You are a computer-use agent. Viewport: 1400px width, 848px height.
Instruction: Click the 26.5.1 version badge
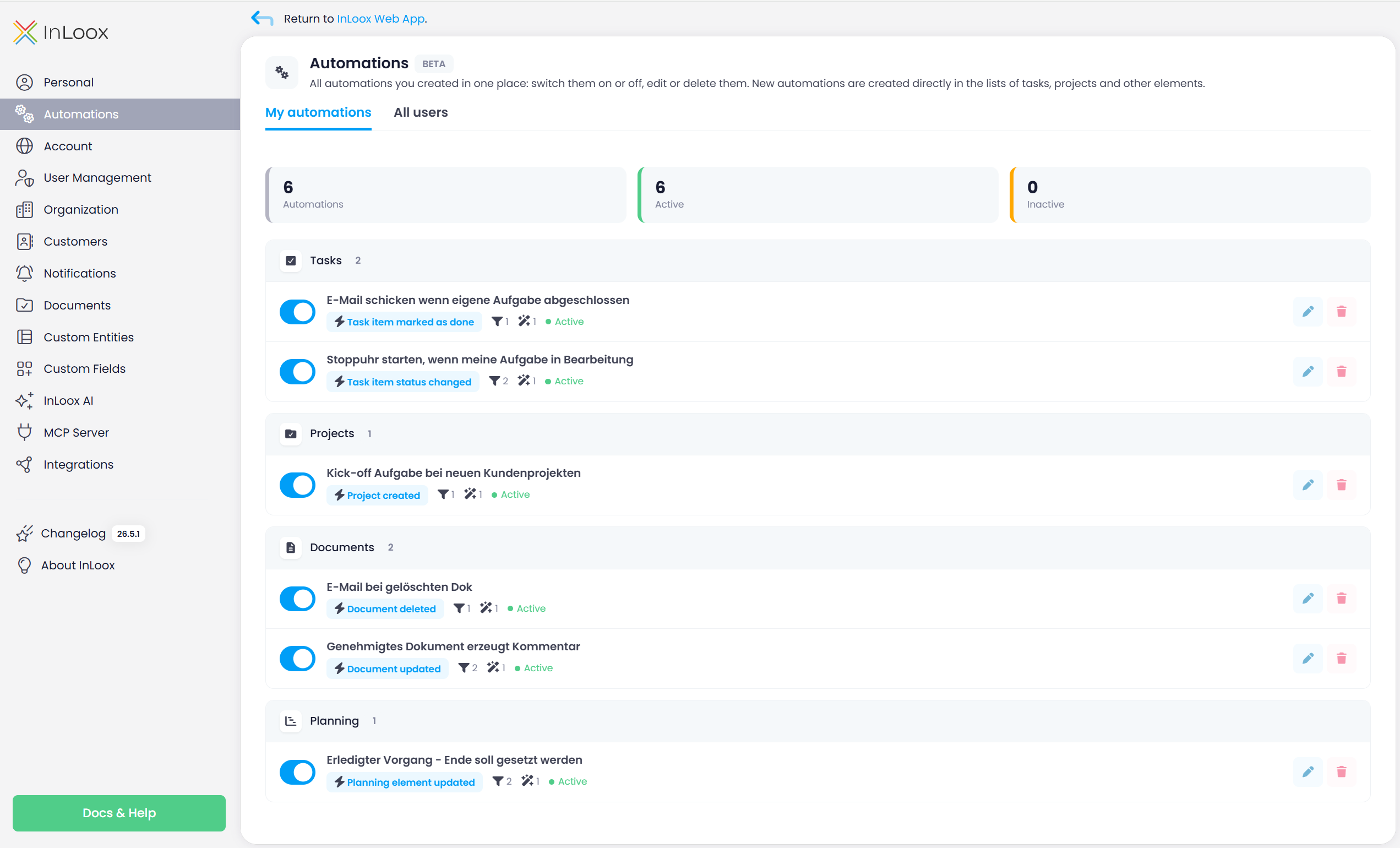point(128,534)
